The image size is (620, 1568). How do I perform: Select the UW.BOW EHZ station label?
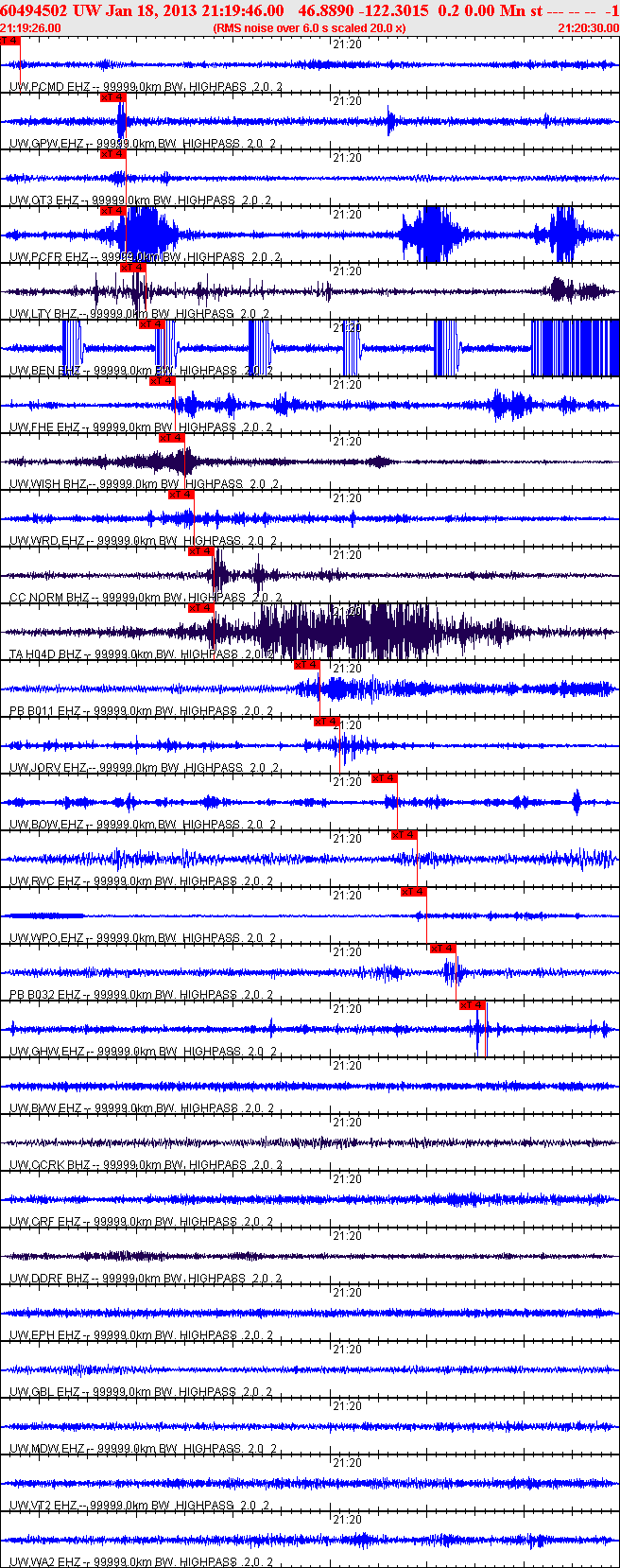click(x=46, y=825)
